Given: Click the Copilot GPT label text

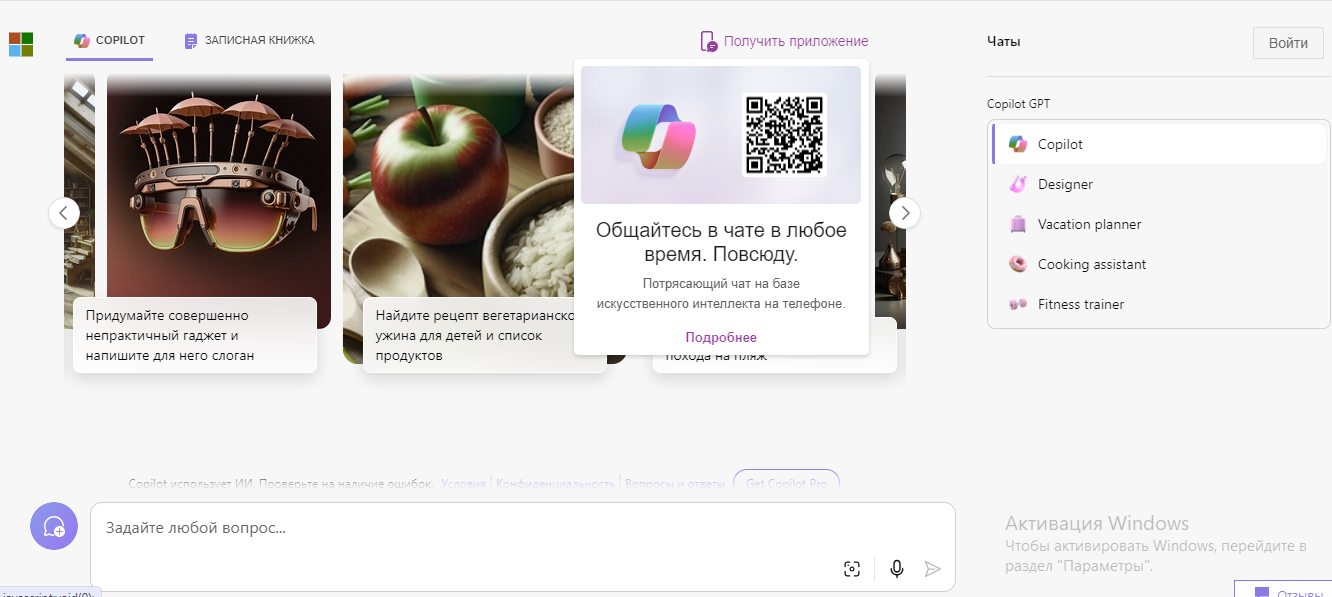Looking at the screenshot, I should (x=1018, y=103).
